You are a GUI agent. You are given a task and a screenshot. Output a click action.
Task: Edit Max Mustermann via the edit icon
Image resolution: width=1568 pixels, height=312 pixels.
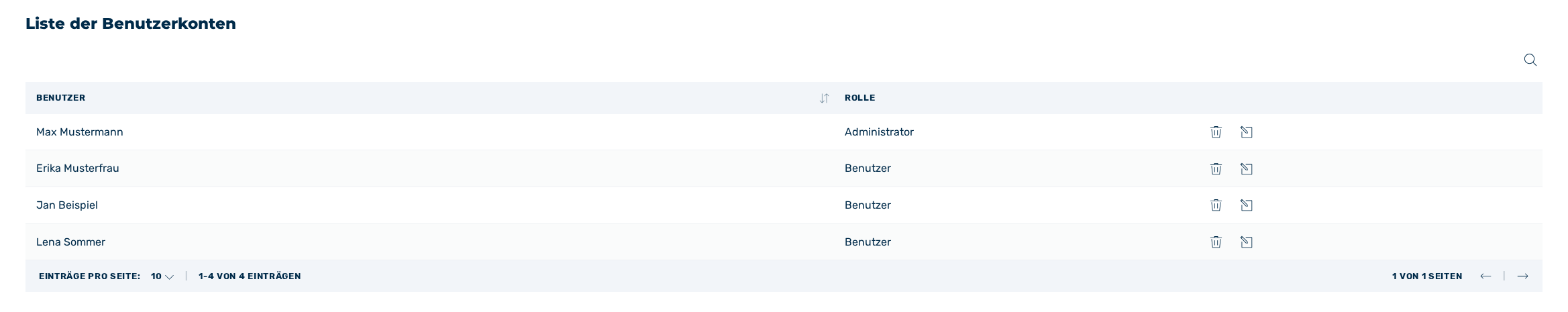tap(1246, 132)
